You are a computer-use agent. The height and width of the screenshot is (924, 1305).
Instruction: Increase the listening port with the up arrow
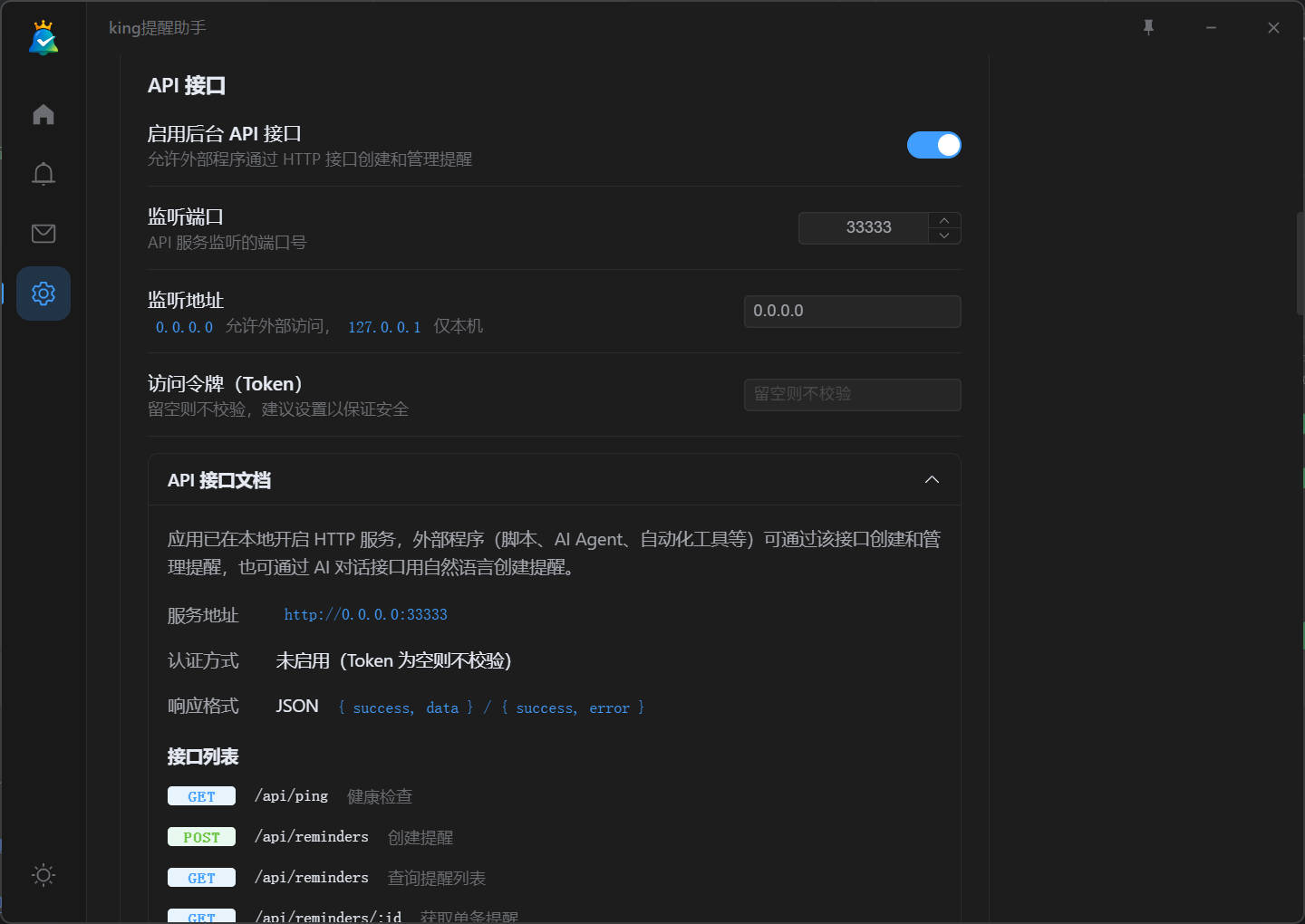(943, 219)
